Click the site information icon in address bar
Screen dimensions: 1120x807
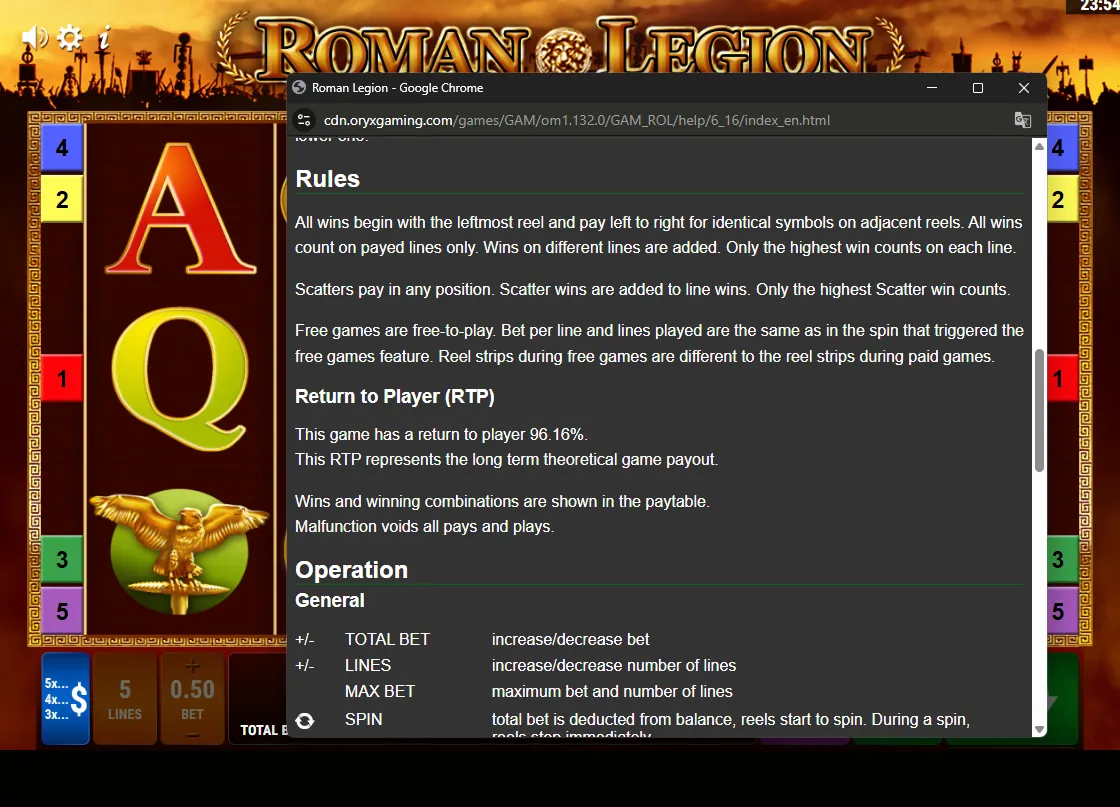click(304, 120)
